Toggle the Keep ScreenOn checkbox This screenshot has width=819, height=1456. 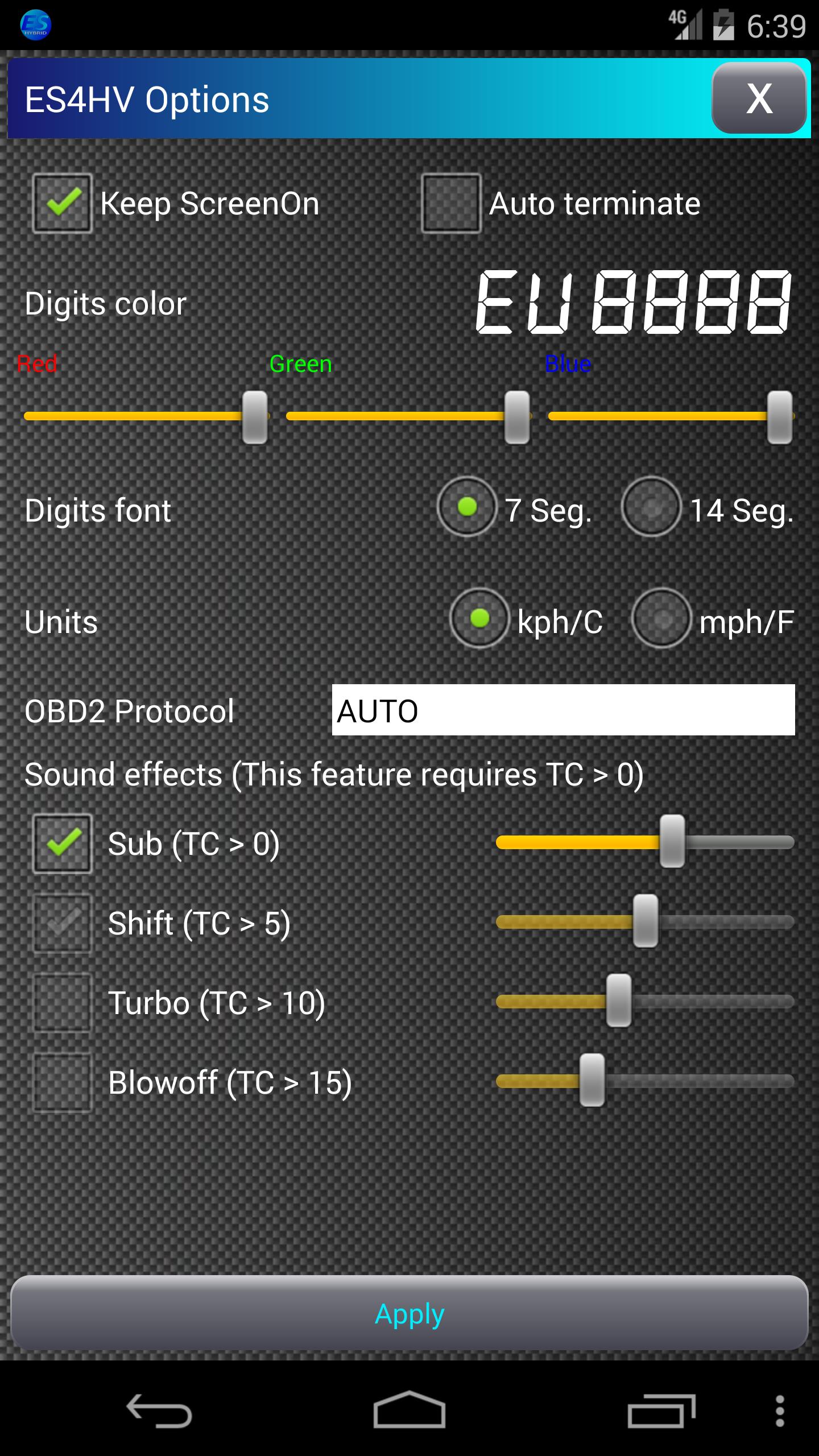63,203
